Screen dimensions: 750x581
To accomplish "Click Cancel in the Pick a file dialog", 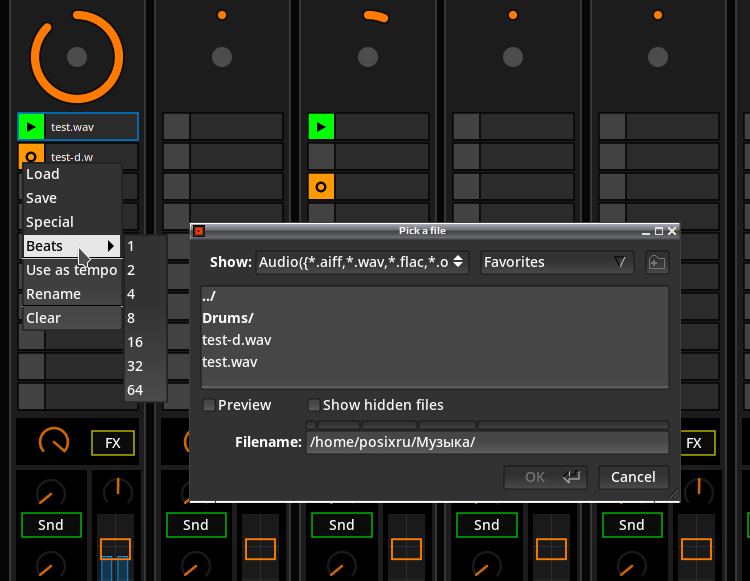I will tap(633, 477).
